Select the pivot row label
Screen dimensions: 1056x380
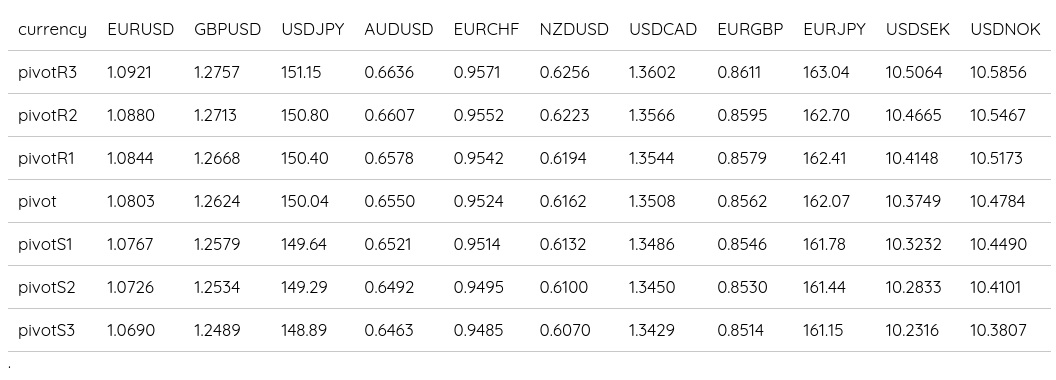point(38,201)
